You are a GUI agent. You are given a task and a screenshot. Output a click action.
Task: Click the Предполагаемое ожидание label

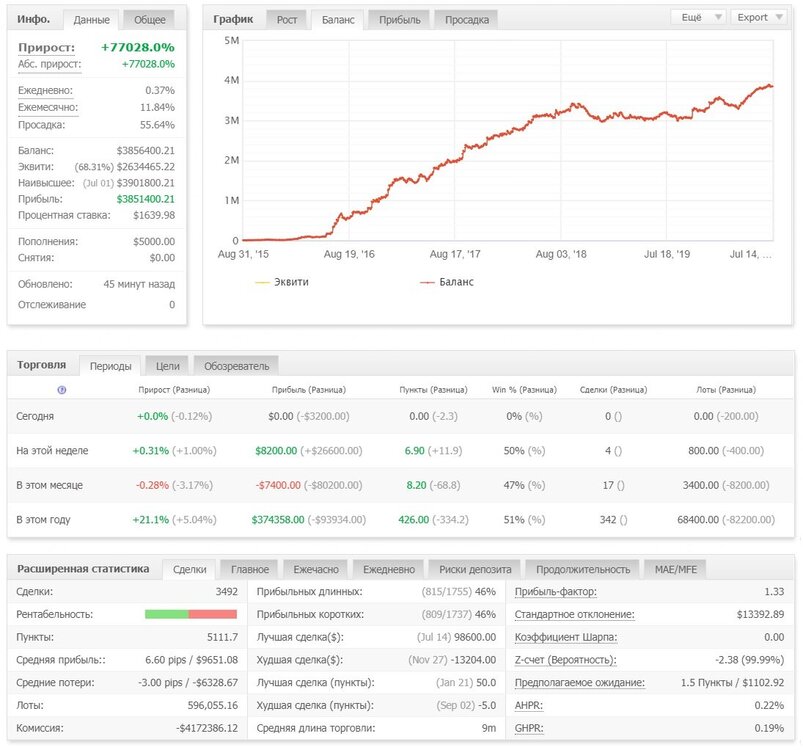coord(579,683)
